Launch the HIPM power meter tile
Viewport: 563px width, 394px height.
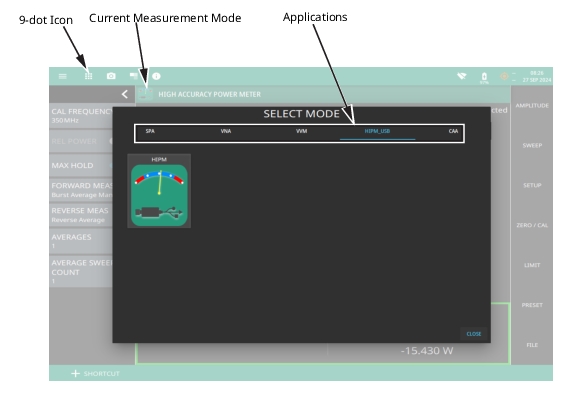pos(159,191)
